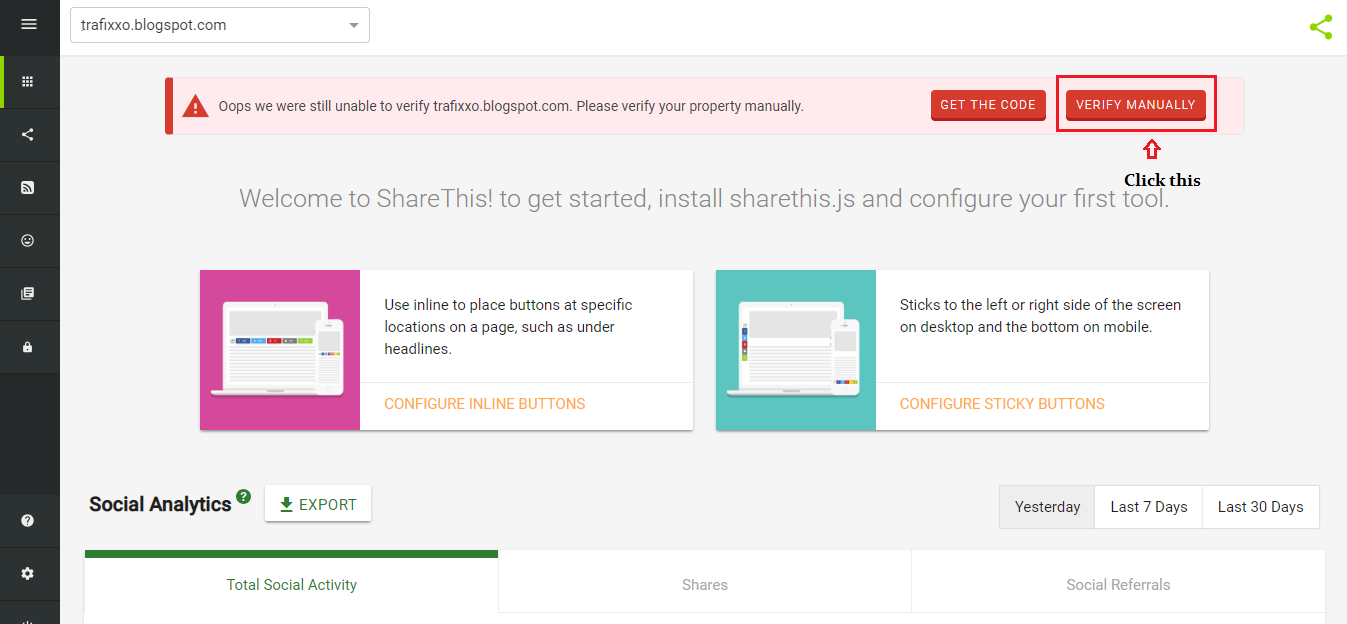The height and width of the screenshot is (624, 1347).
Task: Open Settings with the gear icon
Action: point(28,573)
